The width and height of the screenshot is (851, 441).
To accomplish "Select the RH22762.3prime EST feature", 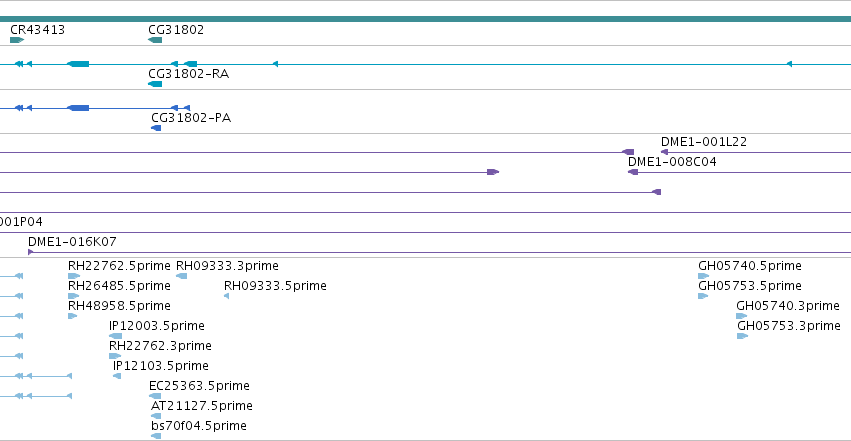I will pyautogui.click(x=115, y=356).
